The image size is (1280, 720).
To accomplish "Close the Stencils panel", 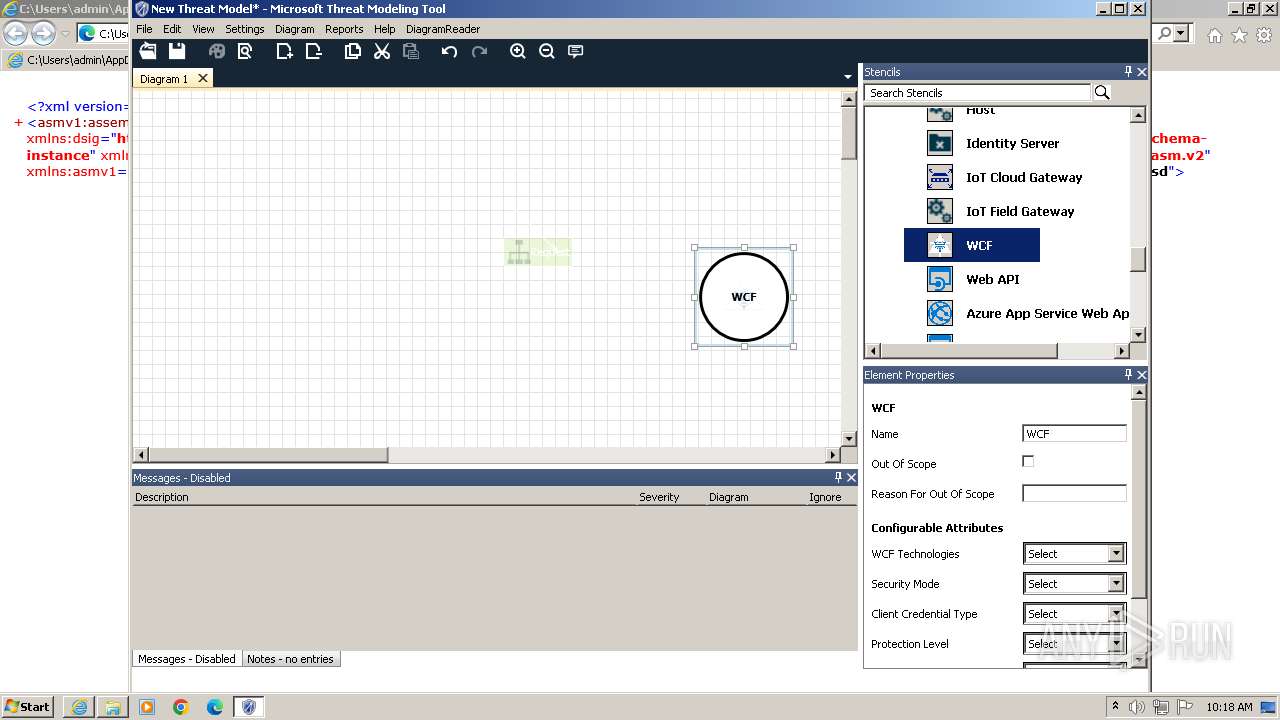I will 1142,72.
